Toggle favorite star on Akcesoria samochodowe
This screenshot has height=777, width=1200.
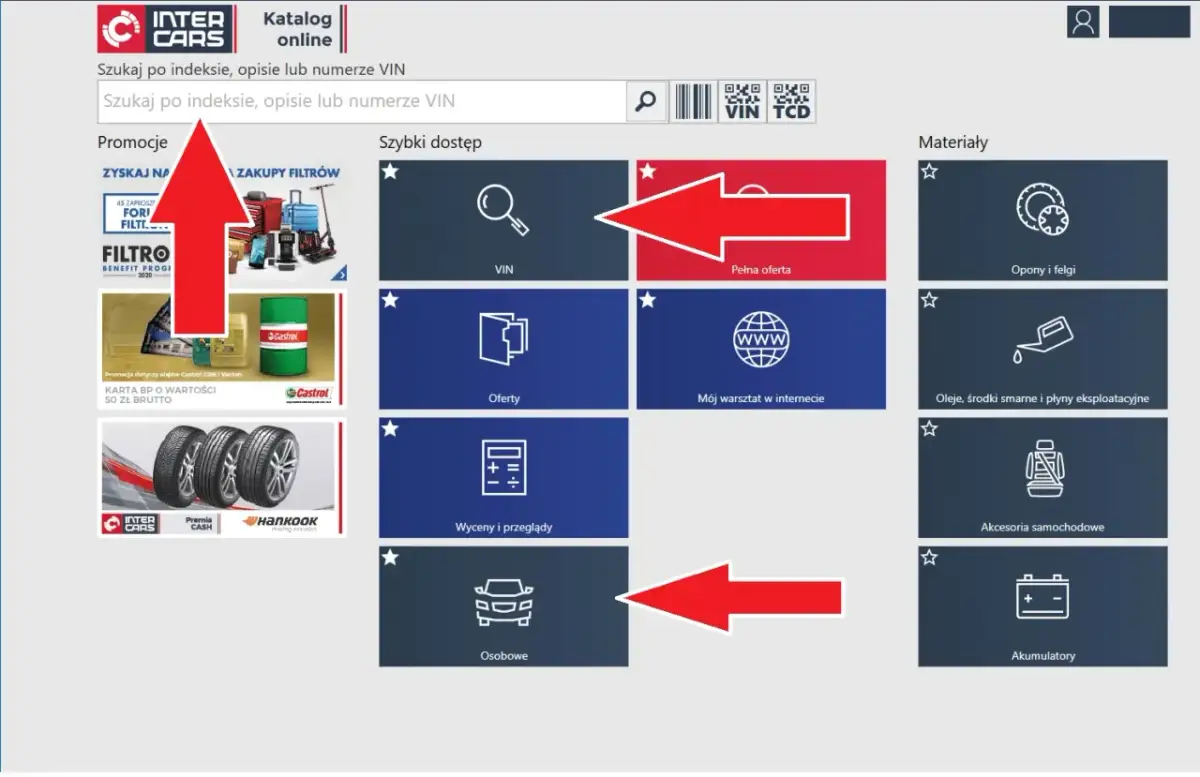[929, 429]
